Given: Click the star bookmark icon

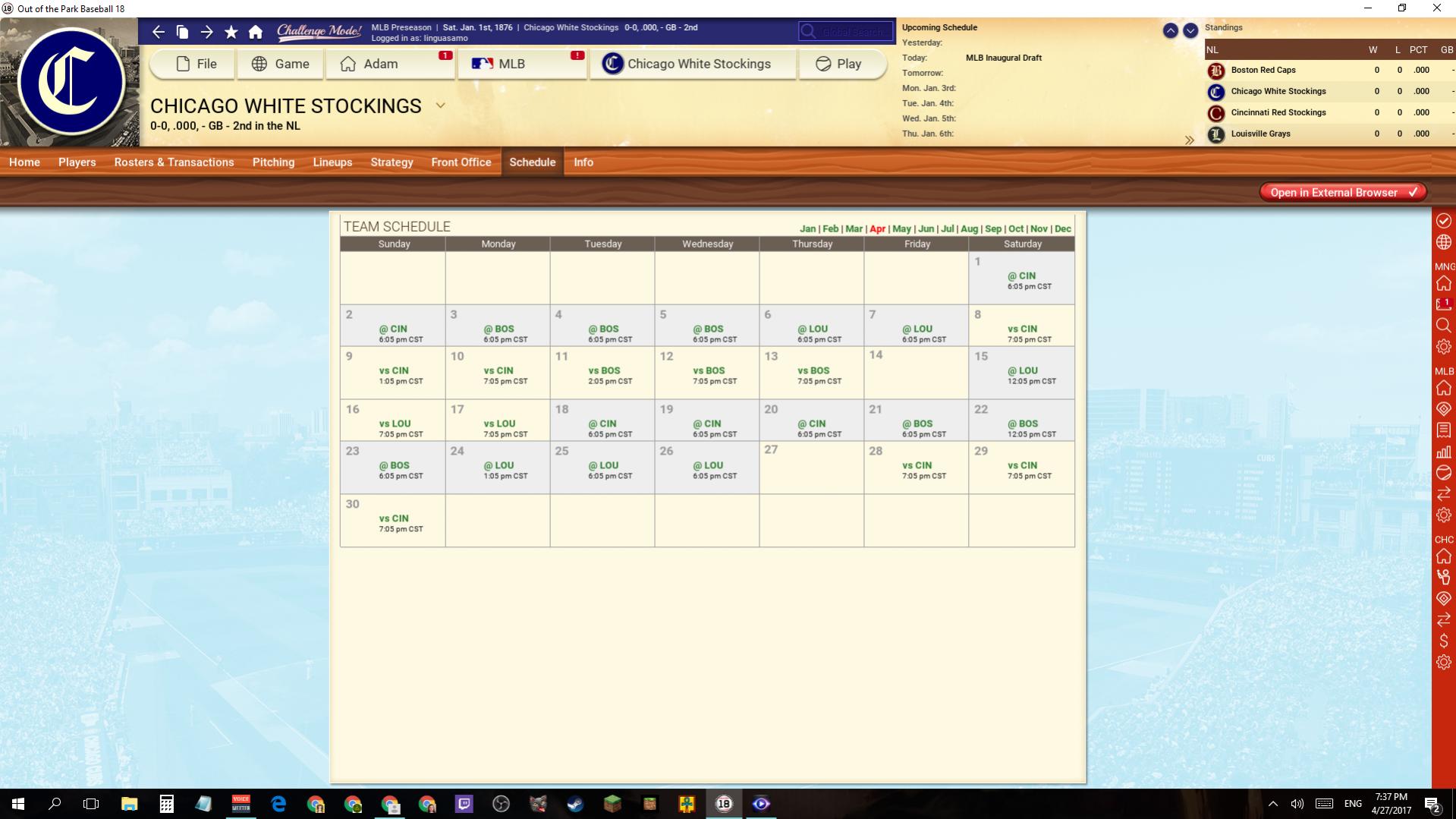Looking at the screenshot, I should click(231, 32).
